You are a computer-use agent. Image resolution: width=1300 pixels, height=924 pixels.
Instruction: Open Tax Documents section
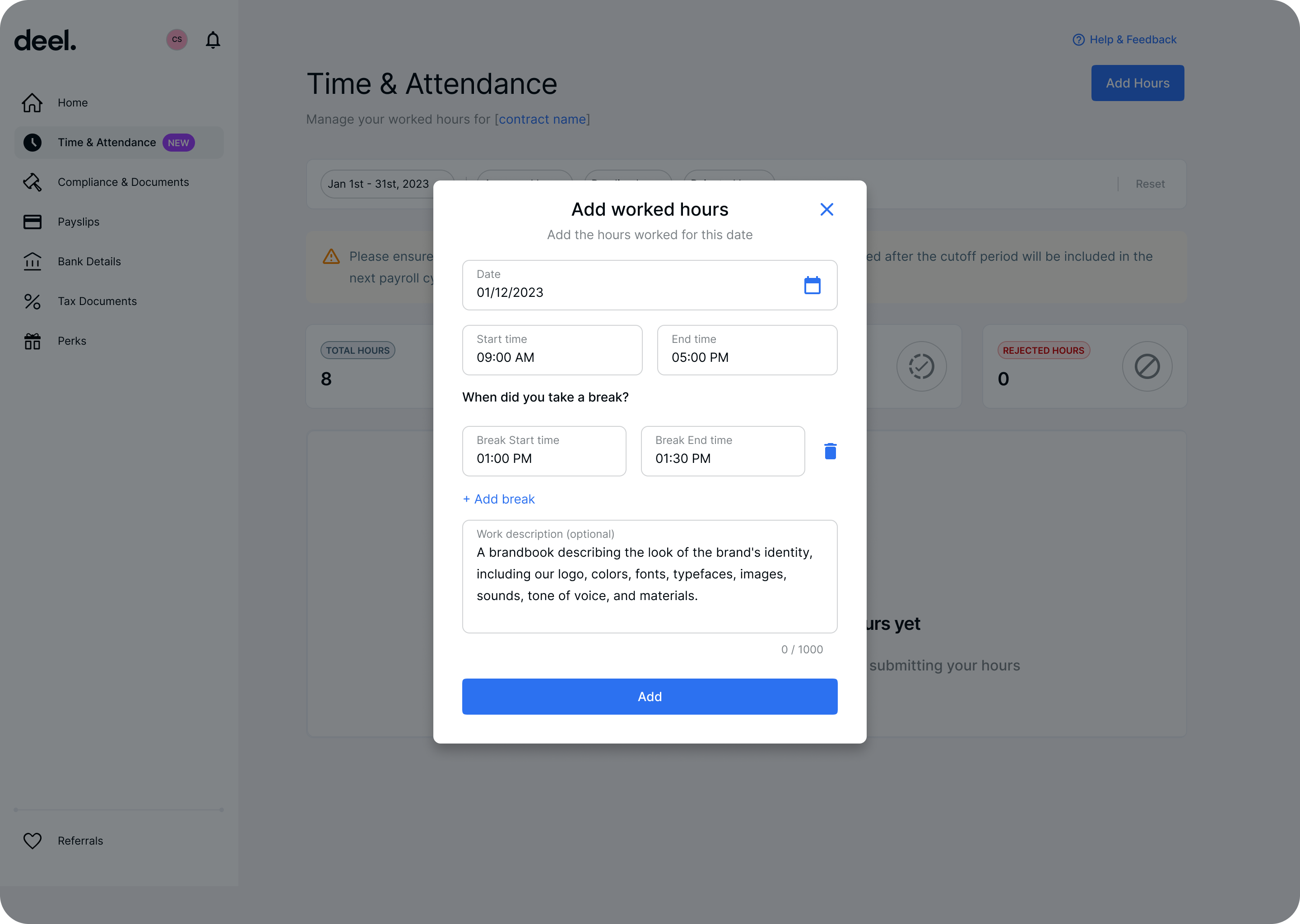119,301
